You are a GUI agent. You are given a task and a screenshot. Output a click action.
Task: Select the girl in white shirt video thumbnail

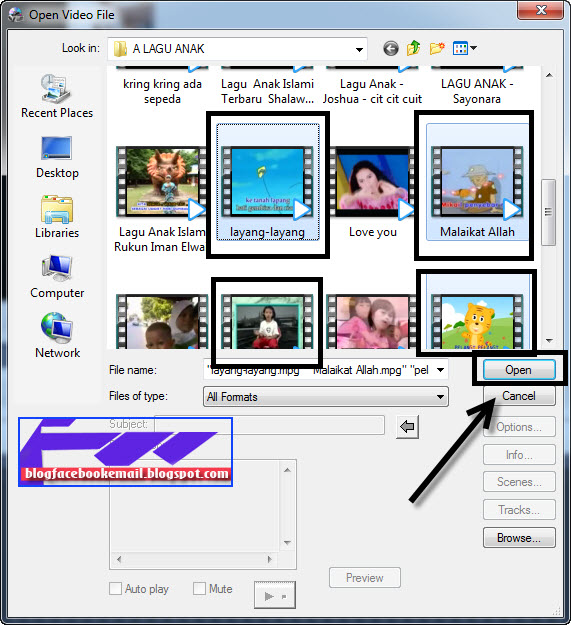tap(267, 322)
